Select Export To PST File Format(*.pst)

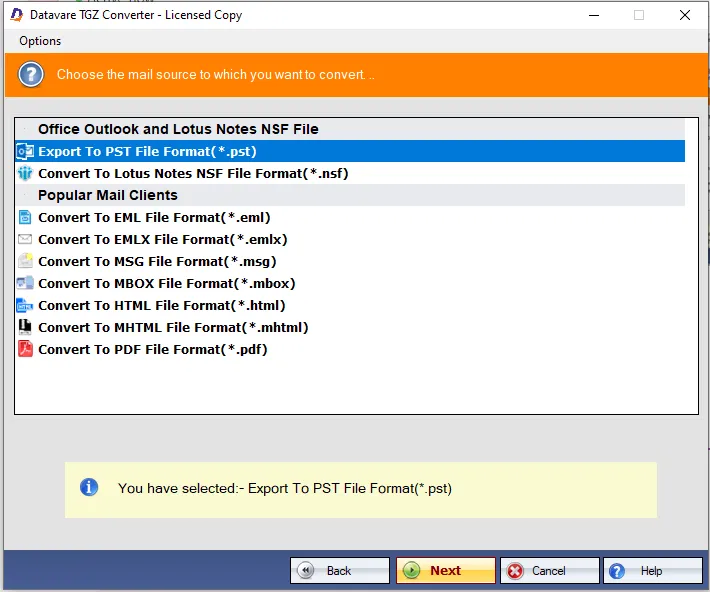[x=350, y=151]
